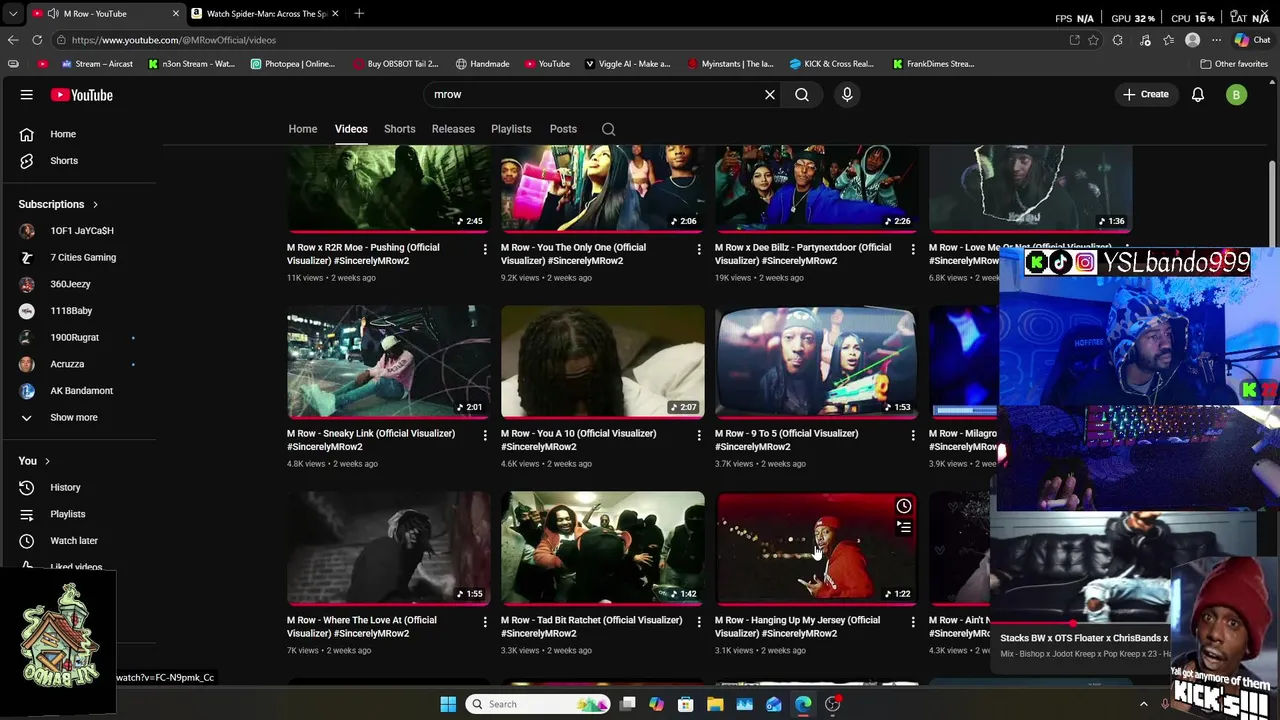Open Chat in the browser sidebar
Screen dimensions: 1280x720
pyautogui.click(x=1252, y=40)
